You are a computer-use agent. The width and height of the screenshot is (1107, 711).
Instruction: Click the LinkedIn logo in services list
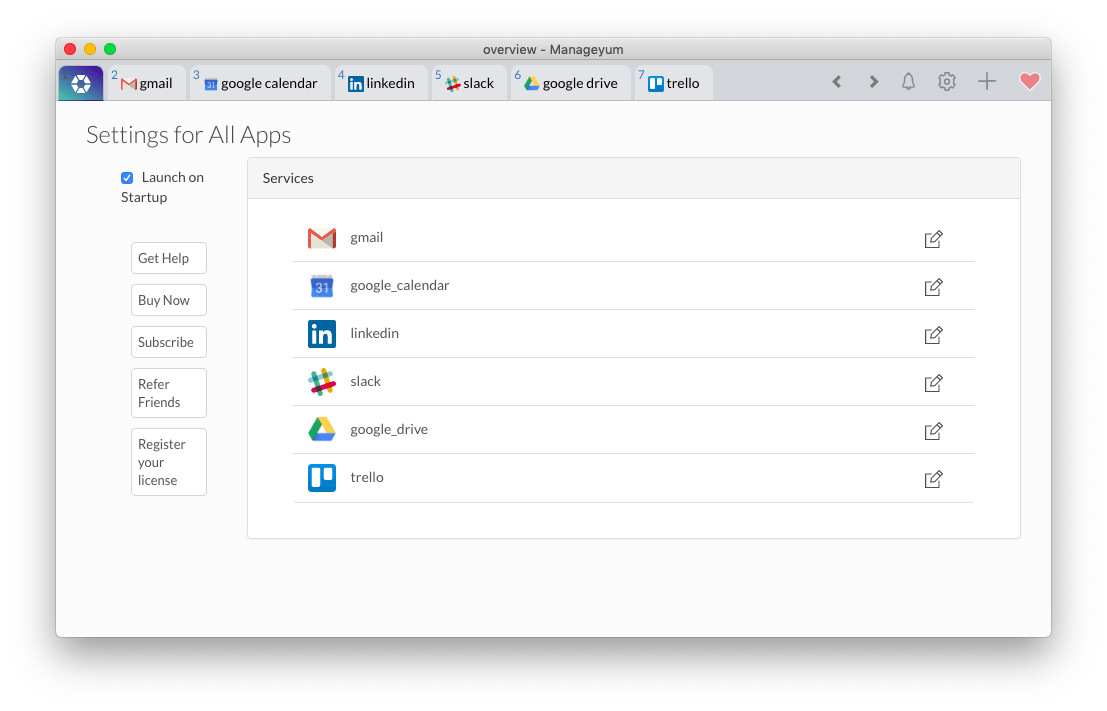click(x=322, y=334)
